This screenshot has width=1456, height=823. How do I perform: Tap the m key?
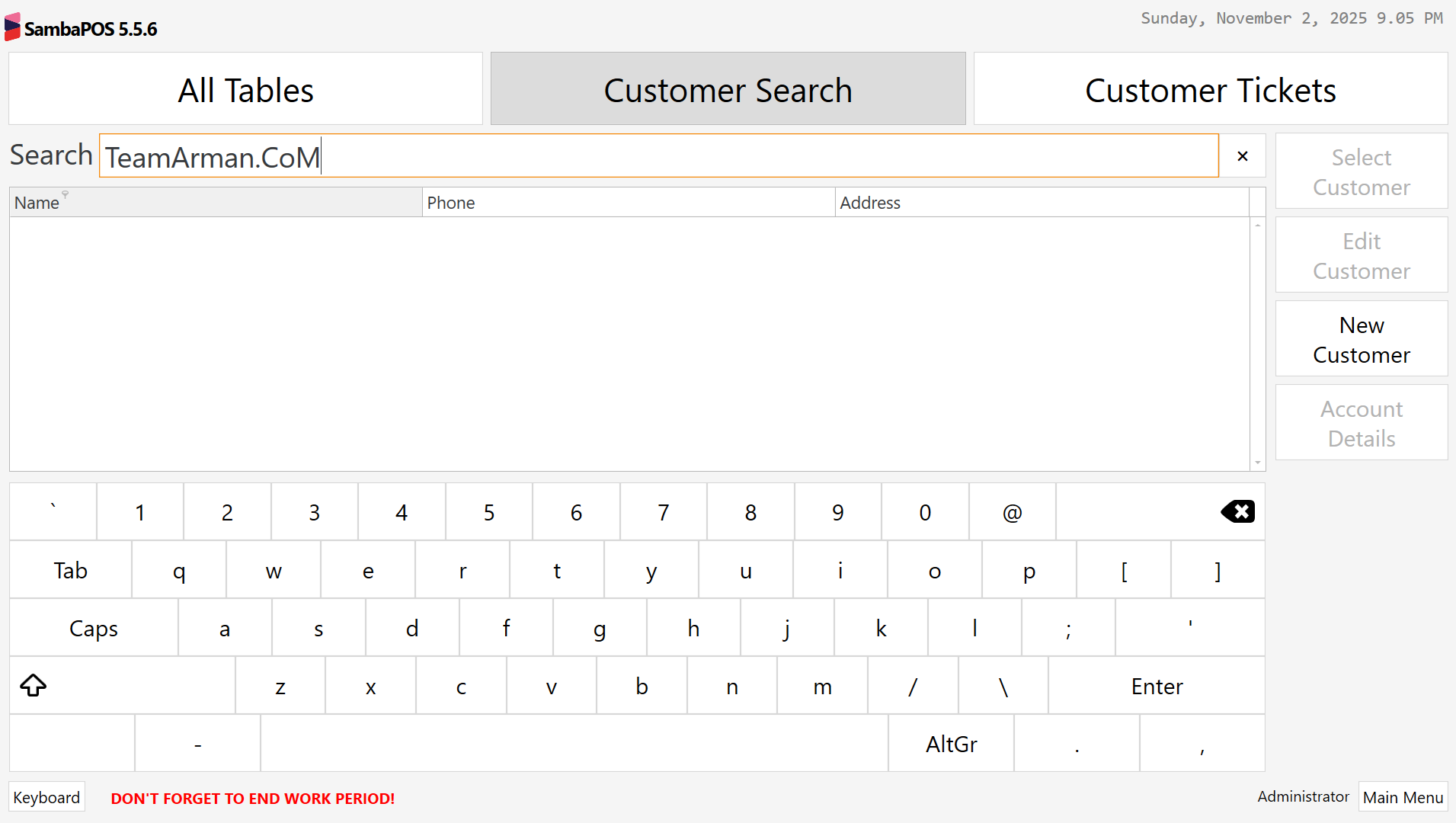[x=822, y=686]
